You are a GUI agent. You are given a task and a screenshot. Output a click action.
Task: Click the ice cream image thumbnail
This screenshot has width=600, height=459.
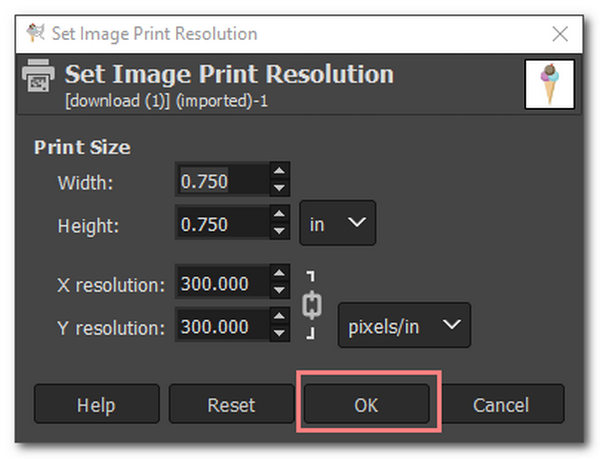click(x=549, y=85)
